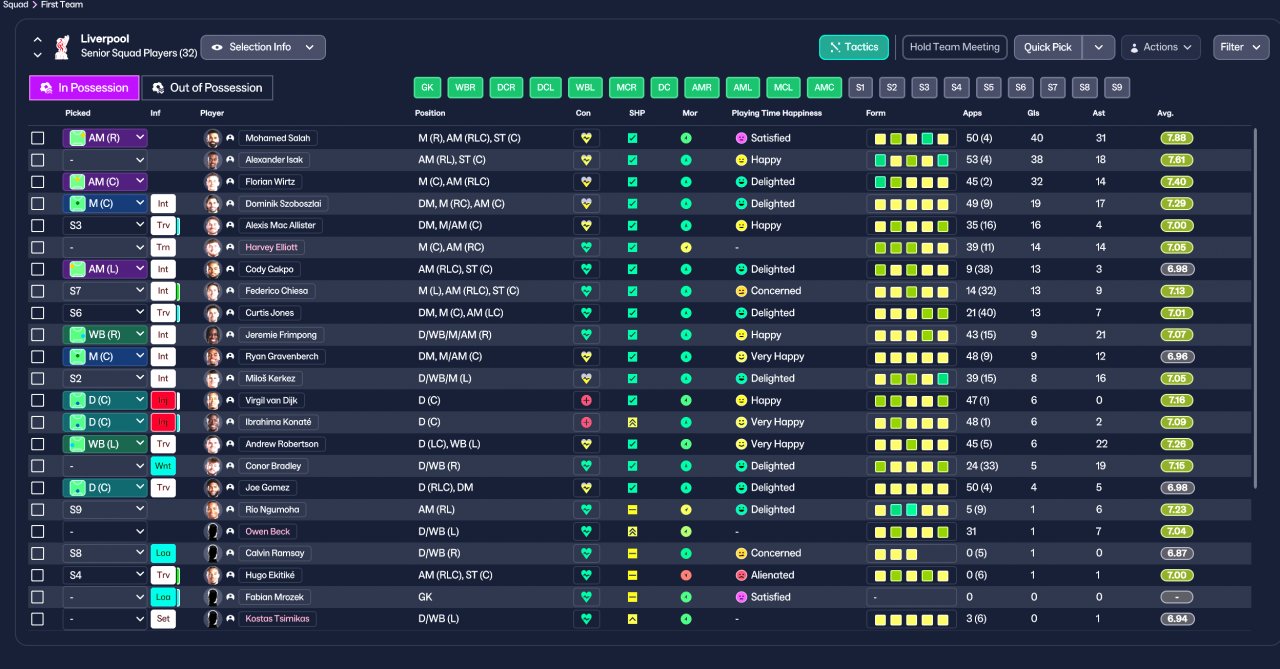This screenshot has height=669, width=1280.
Task: Click Virgil van Dijk's red condition icon
Action: click(586, 400)
